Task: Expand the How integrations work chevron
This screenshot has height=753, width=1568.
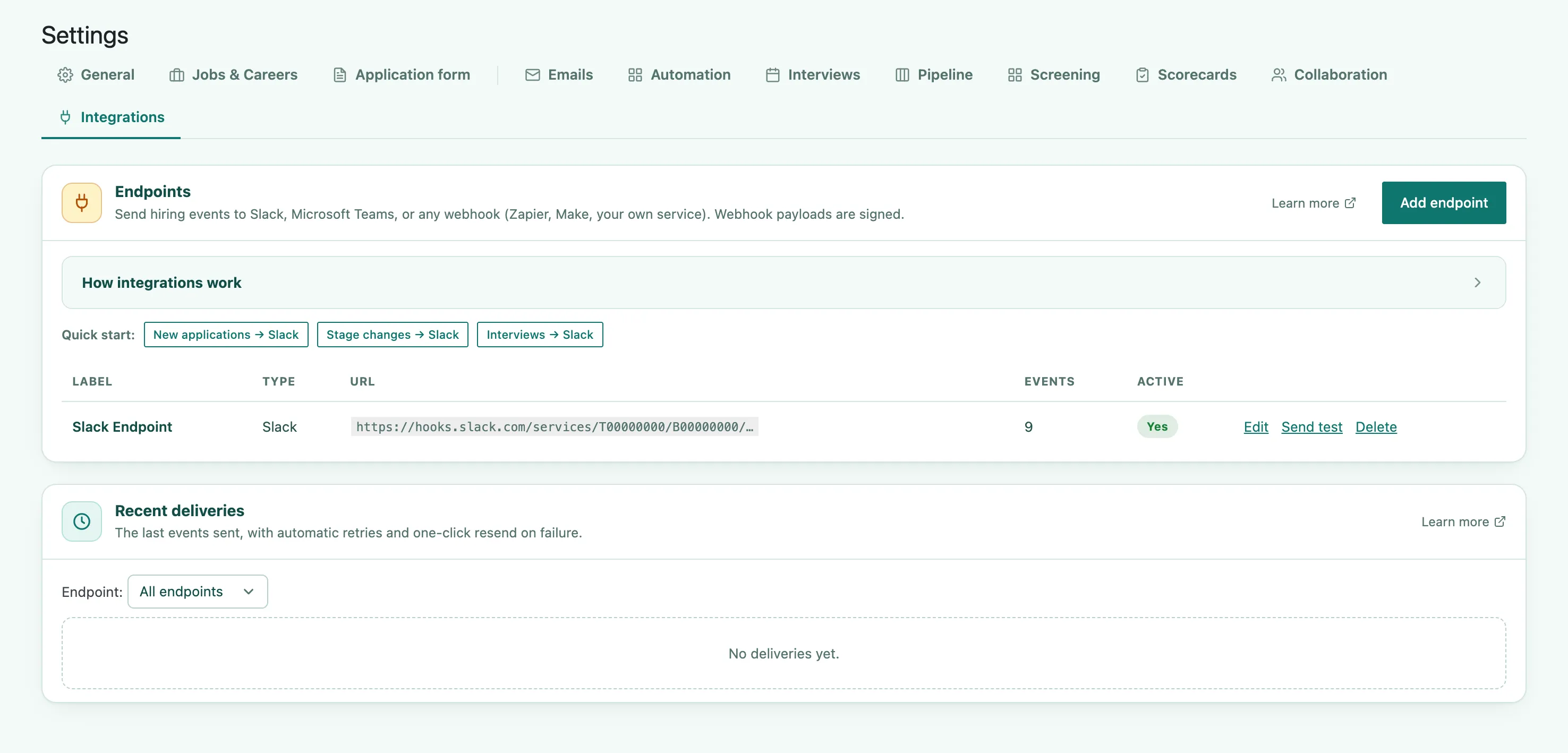Action: pyautogui.click(x=1477, y=283)
